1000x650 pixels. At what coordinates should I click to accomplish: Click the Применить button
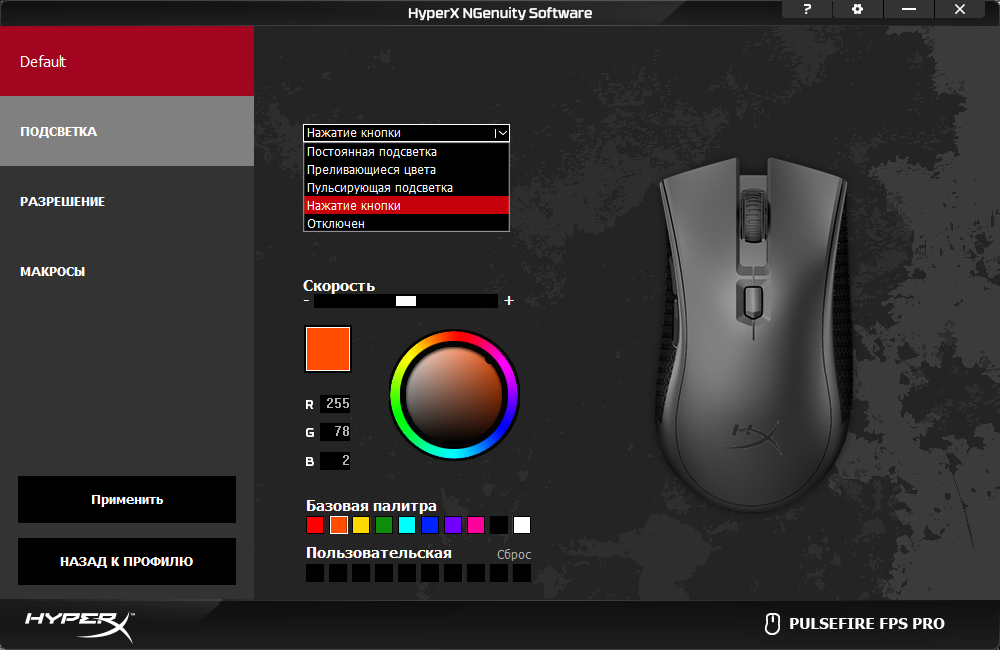[x=127, y=499]
